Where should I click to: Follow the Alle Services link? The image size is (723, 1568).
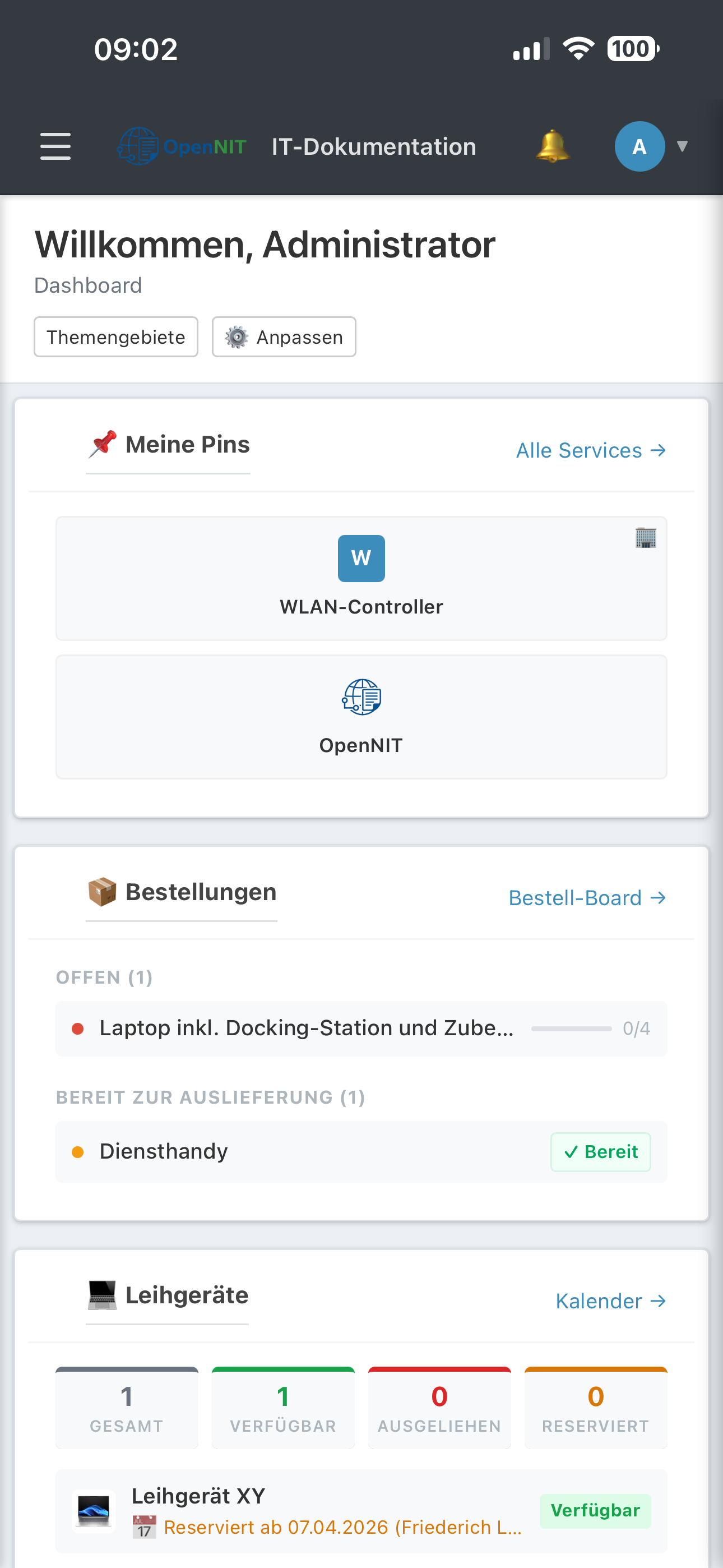click(590, 450)
